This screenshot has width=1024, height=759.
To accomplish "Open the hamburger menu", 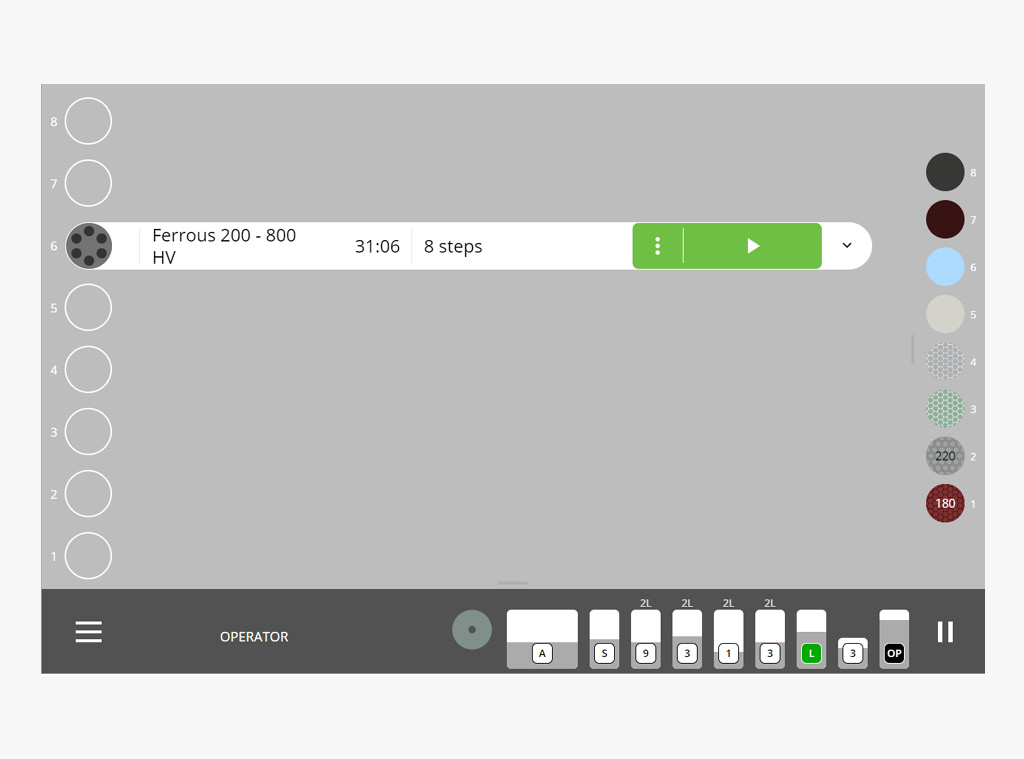I will click(89, 632).
